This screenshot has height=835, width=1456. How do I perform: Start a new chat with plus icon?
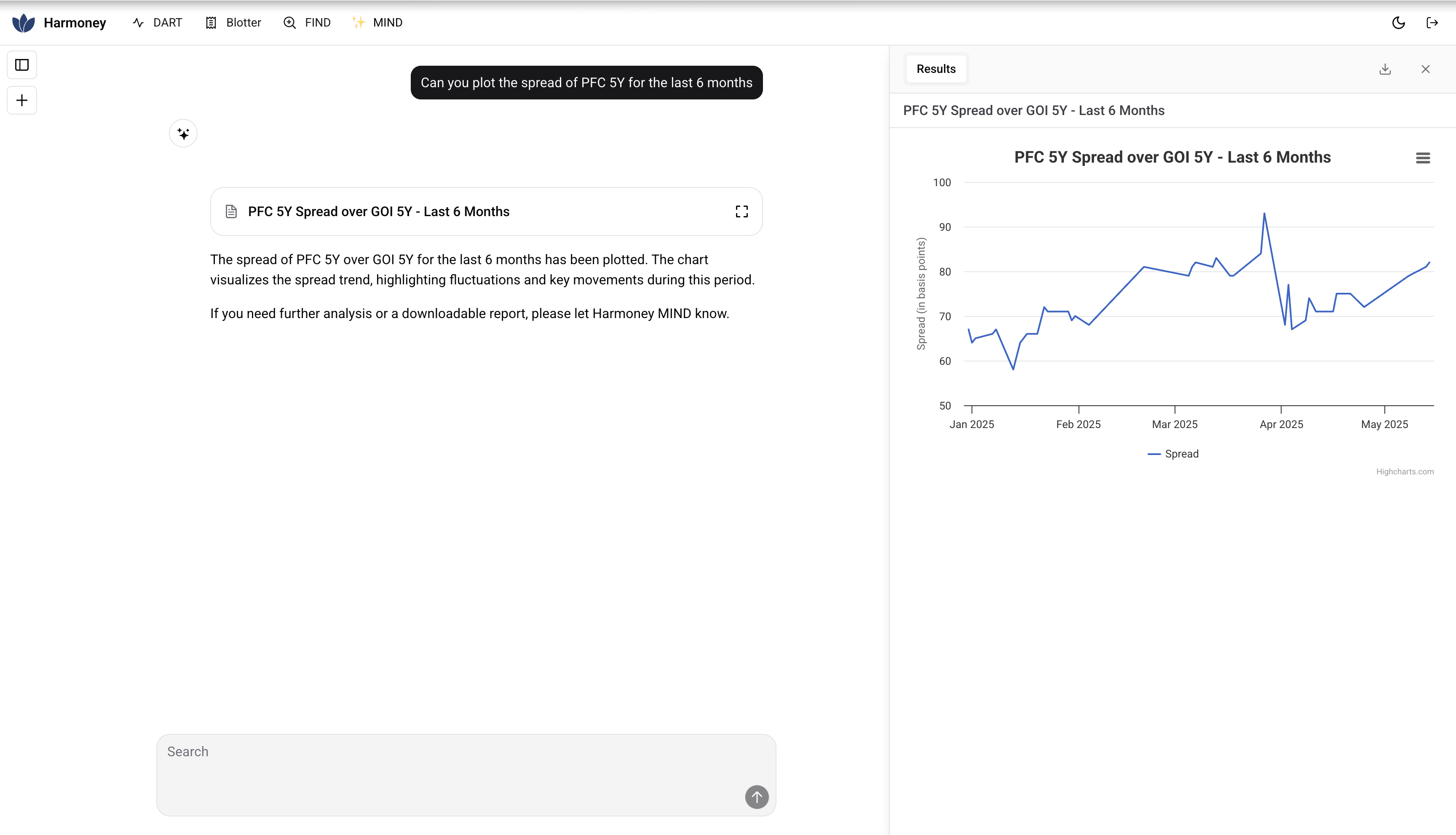22,100
